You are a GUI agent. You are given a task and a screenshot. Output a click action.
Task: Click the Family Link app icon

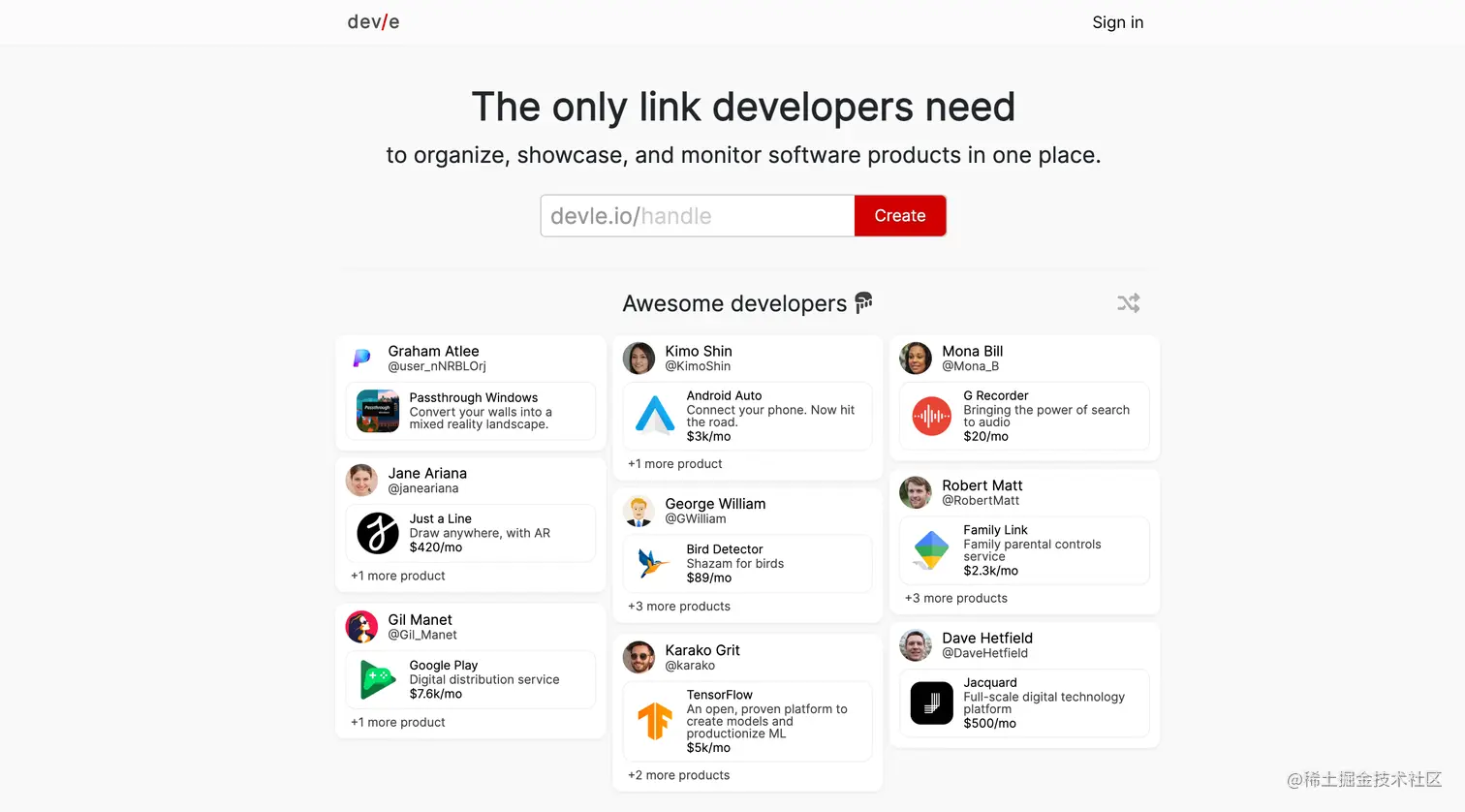932,549
